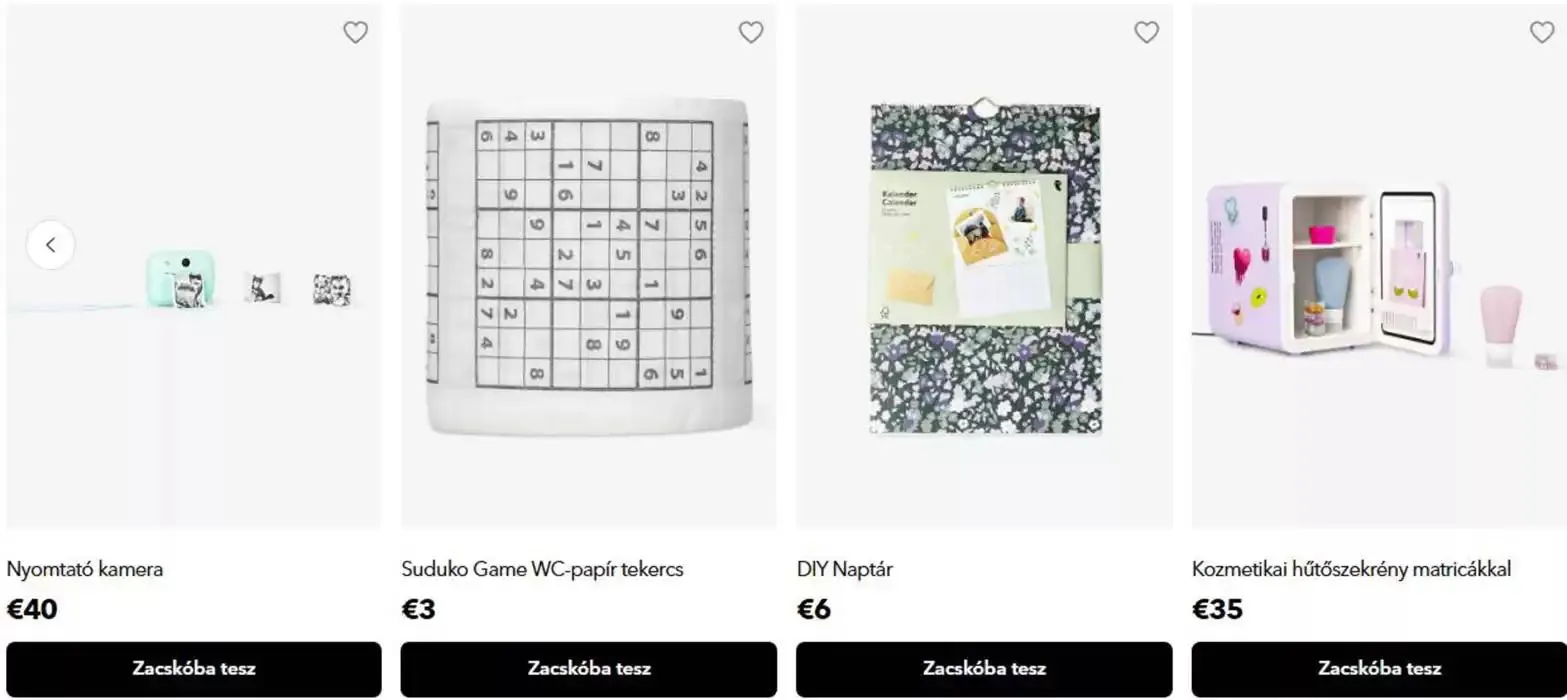
Task: Add DIY Naptár to bag
Action: pos(984,669)
